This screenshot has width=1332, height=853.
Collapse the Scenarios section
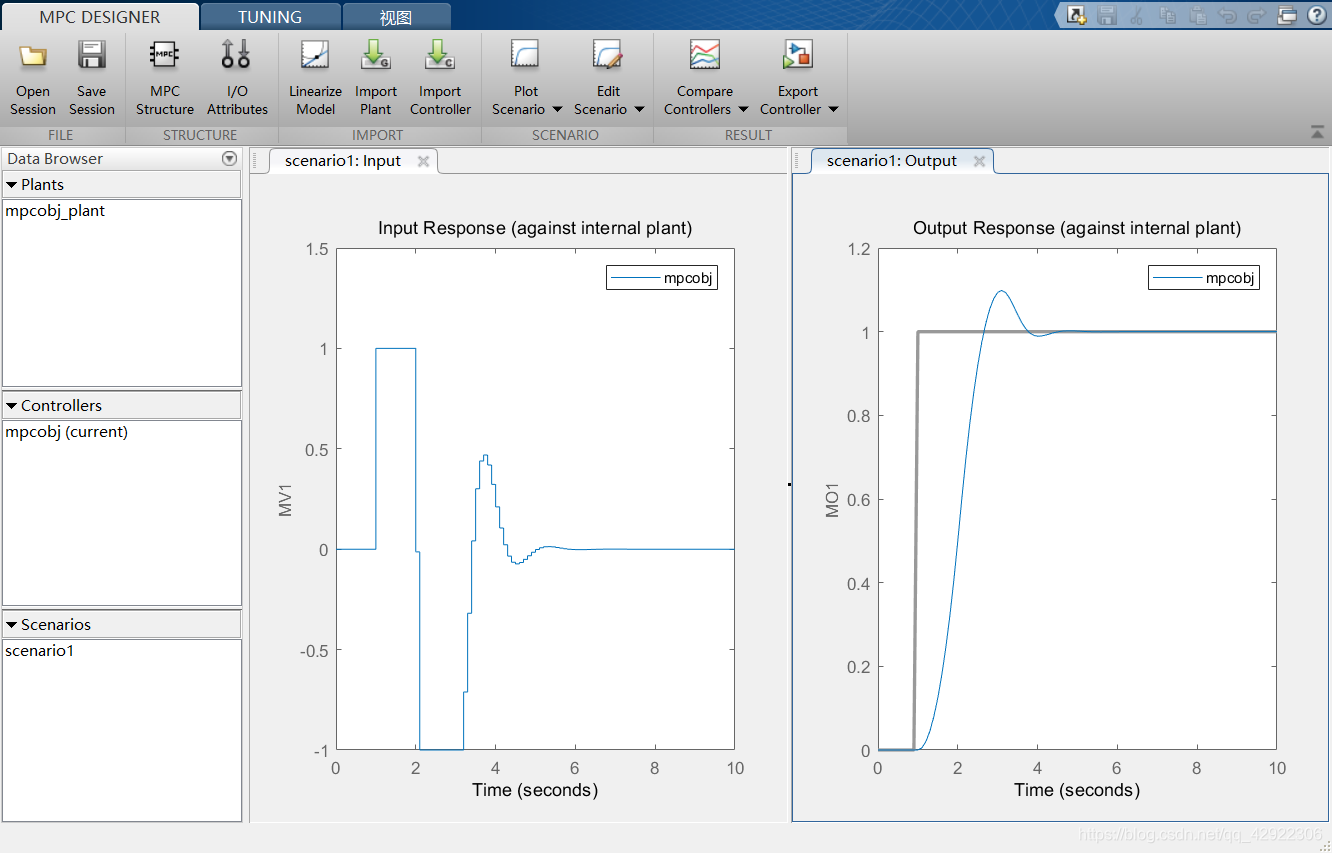coord(12,625)
